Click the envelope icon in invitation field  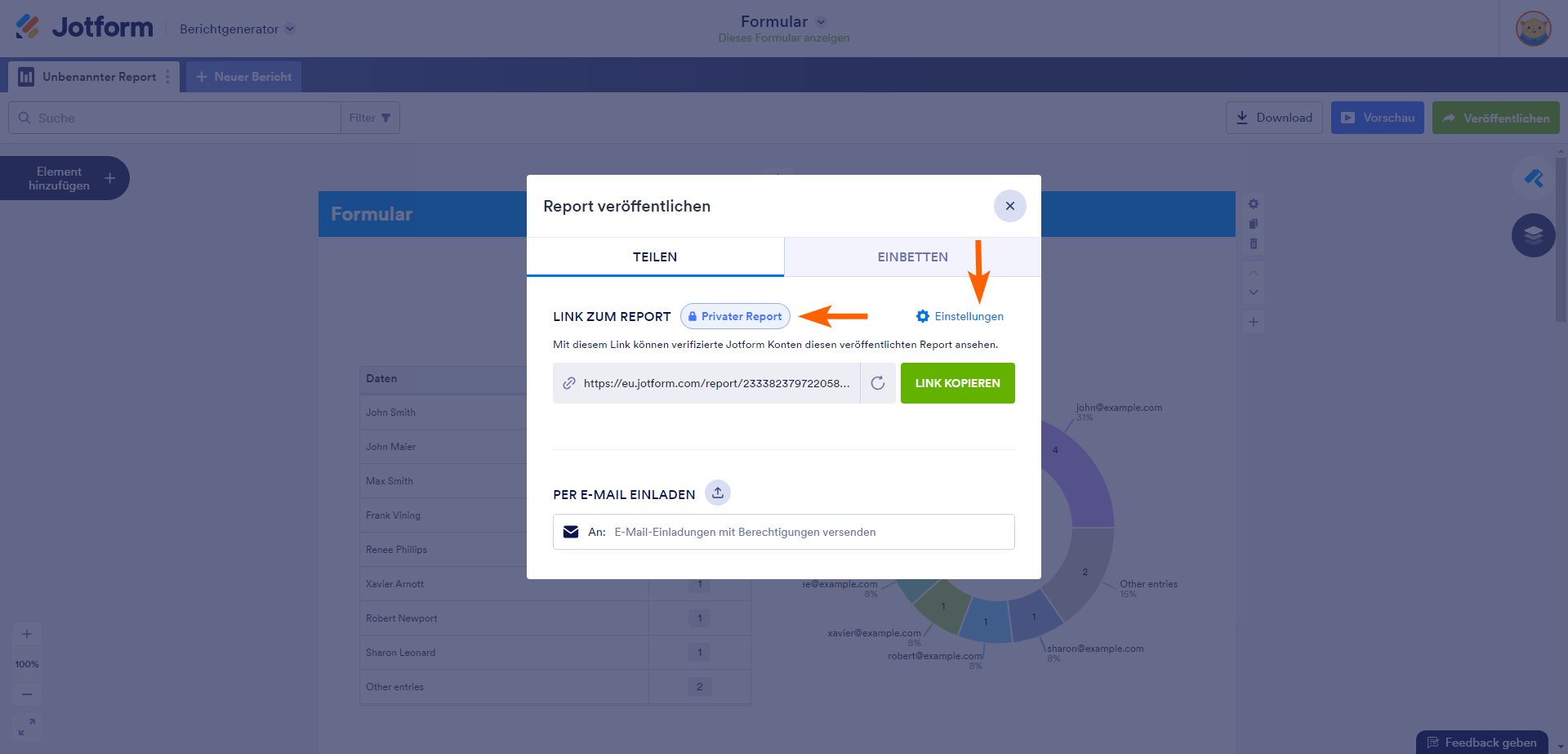[571, 532]
